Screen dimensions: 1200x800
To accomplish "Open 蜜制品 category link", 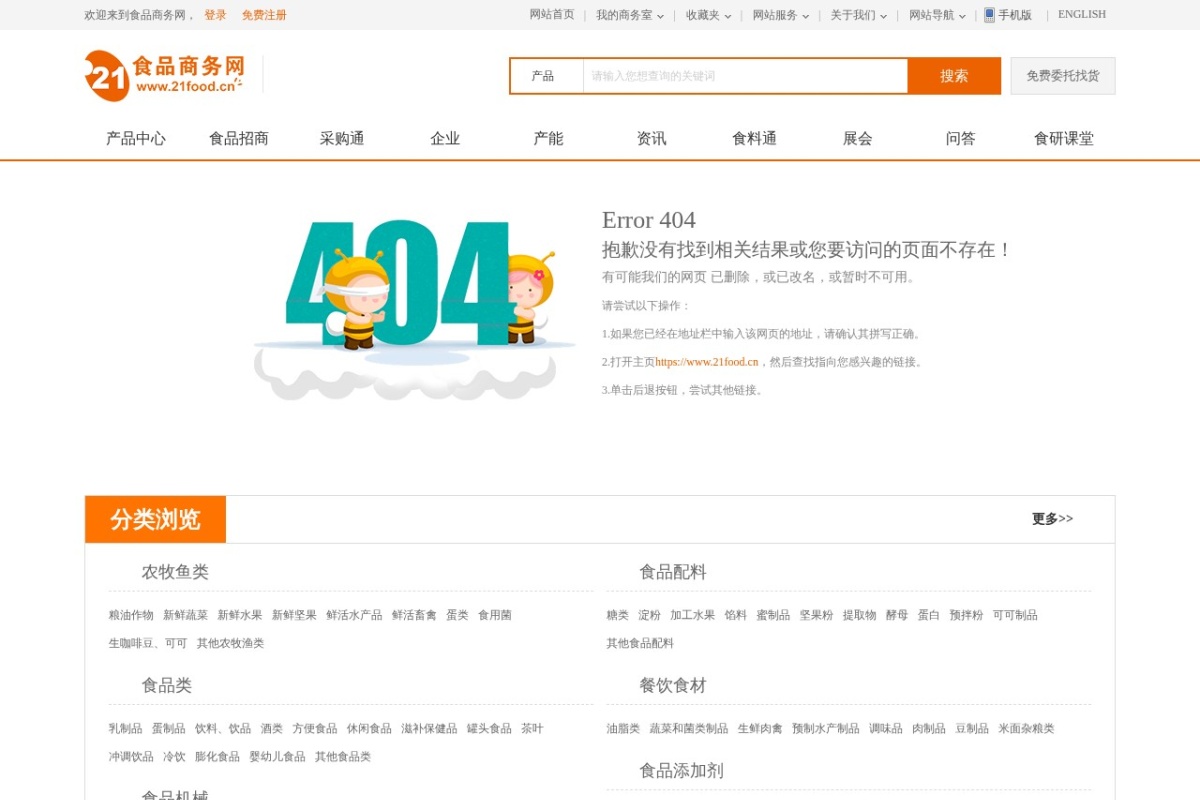I will coord(773,615).
